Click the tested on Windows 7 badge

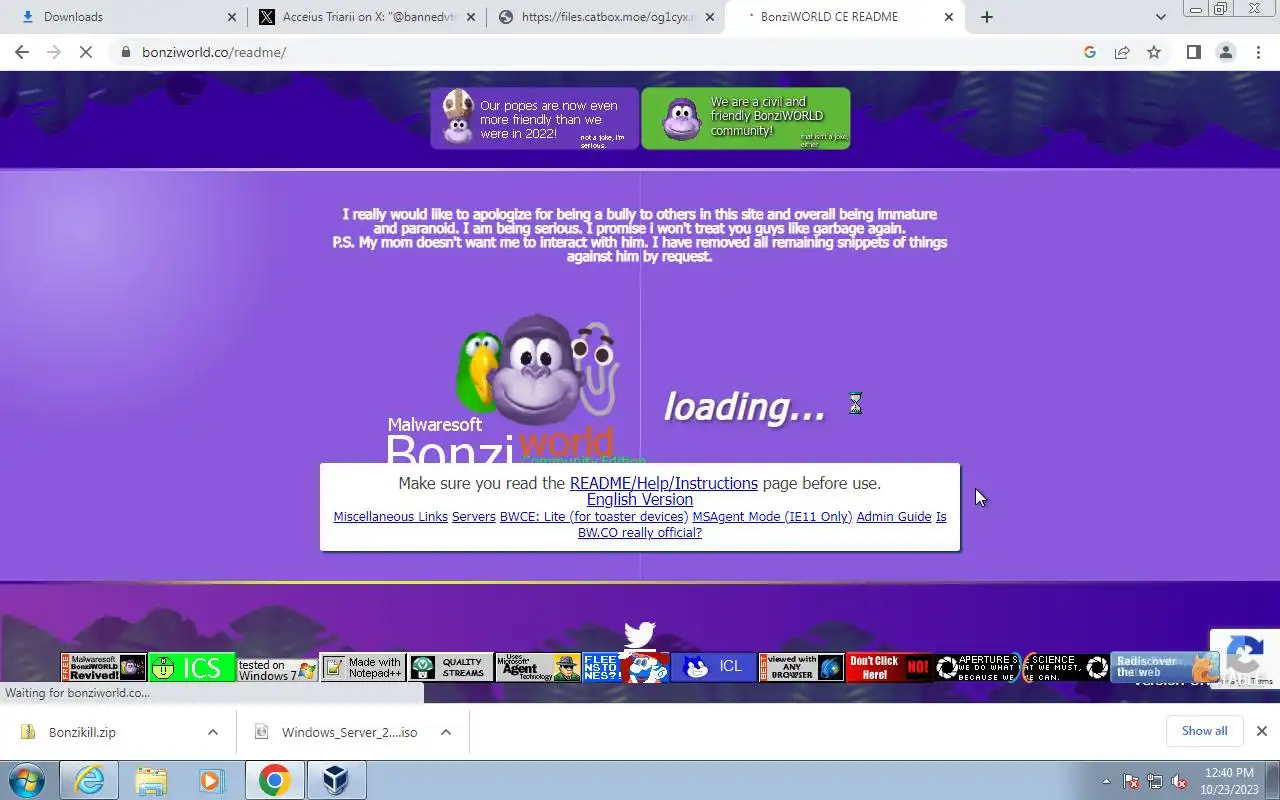point(277,668)
